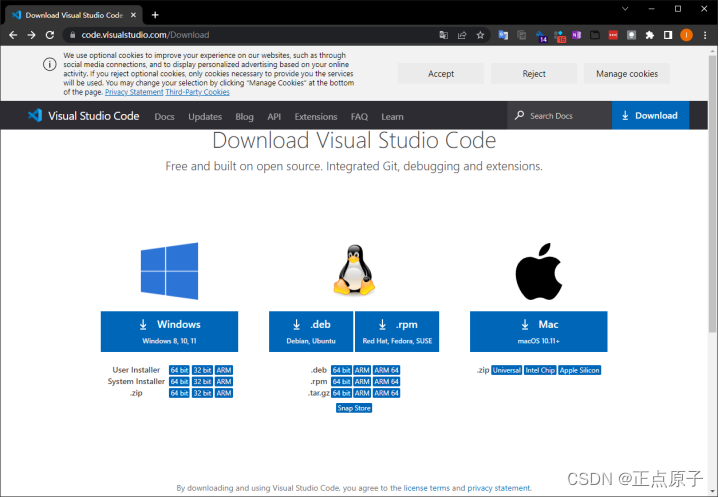
Task: Open the Extensions nav item
Action: 316,116
